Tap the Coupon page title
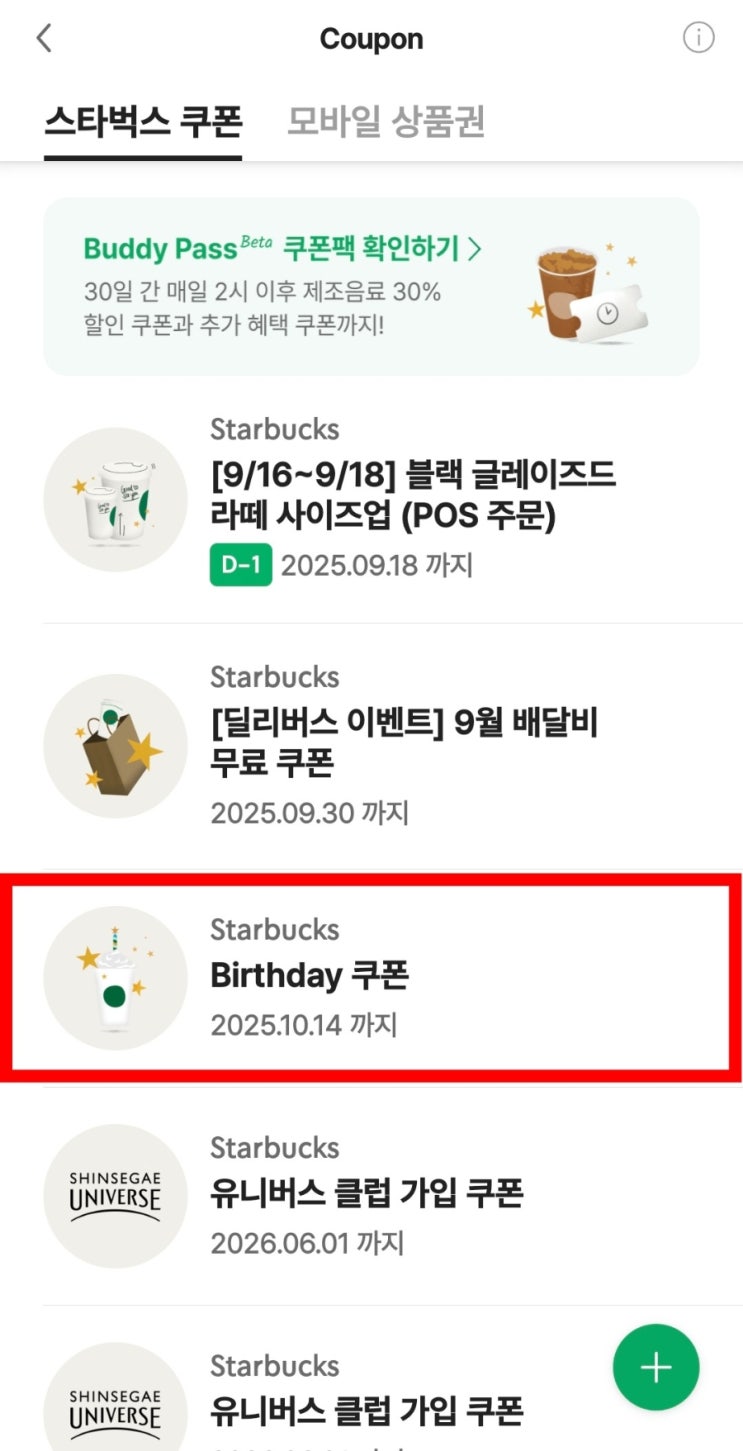 click(x=371, y=39)
